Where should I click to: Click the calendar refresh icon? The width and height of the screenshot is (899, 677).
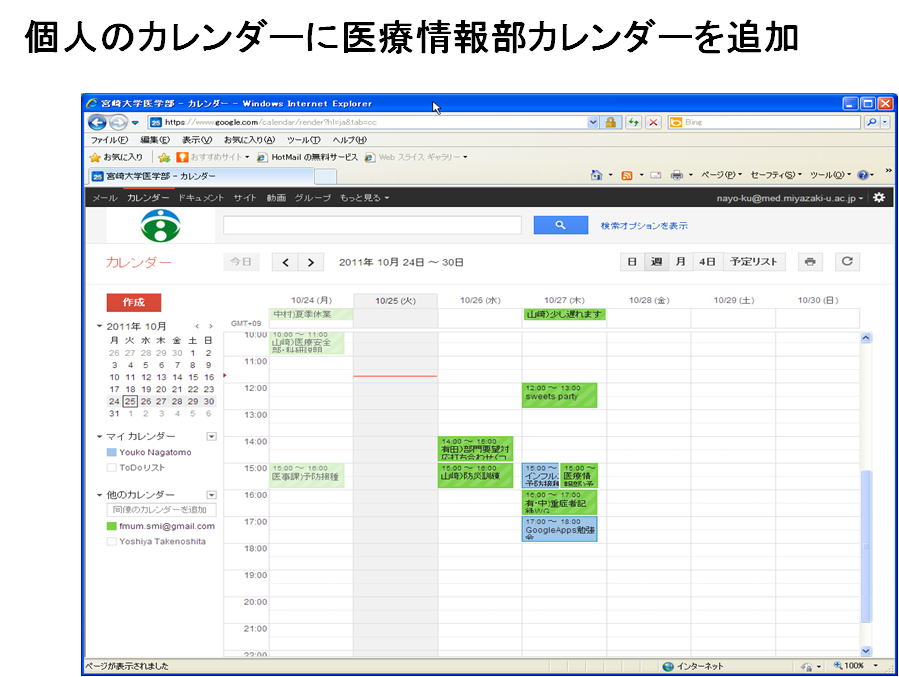click(x=846, y=262)
